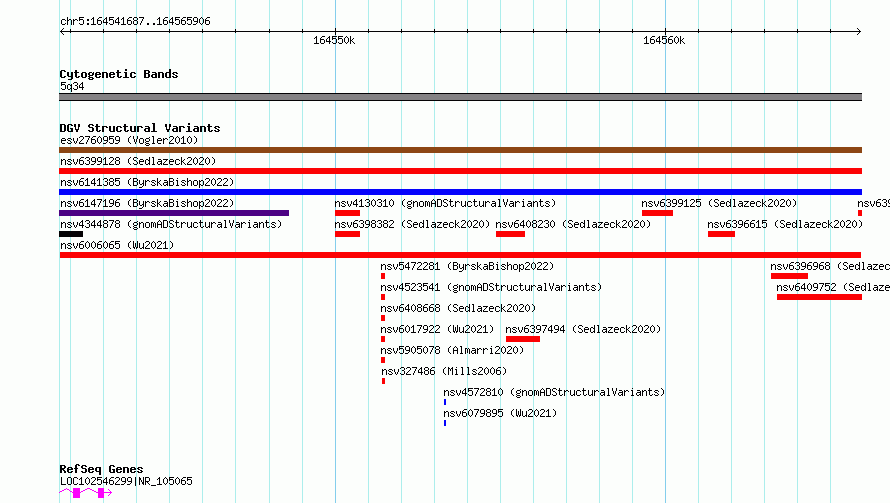Open nsv6079895 (Wu2021) variant label
Image resolution: width=890 pixels, height=503 pixels.
500,413
